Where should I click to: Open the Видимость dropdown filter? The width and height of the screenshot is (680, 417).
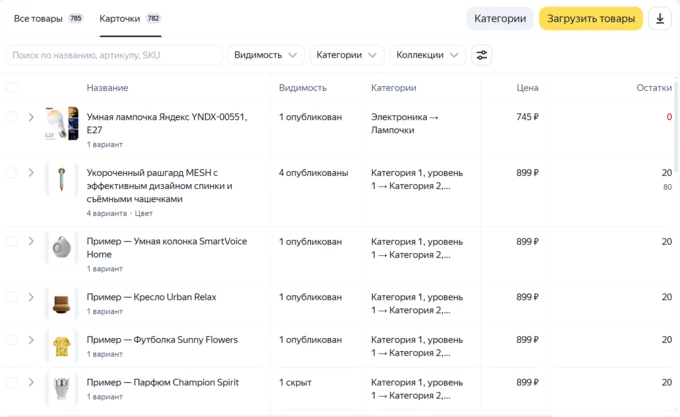(266, 55)
